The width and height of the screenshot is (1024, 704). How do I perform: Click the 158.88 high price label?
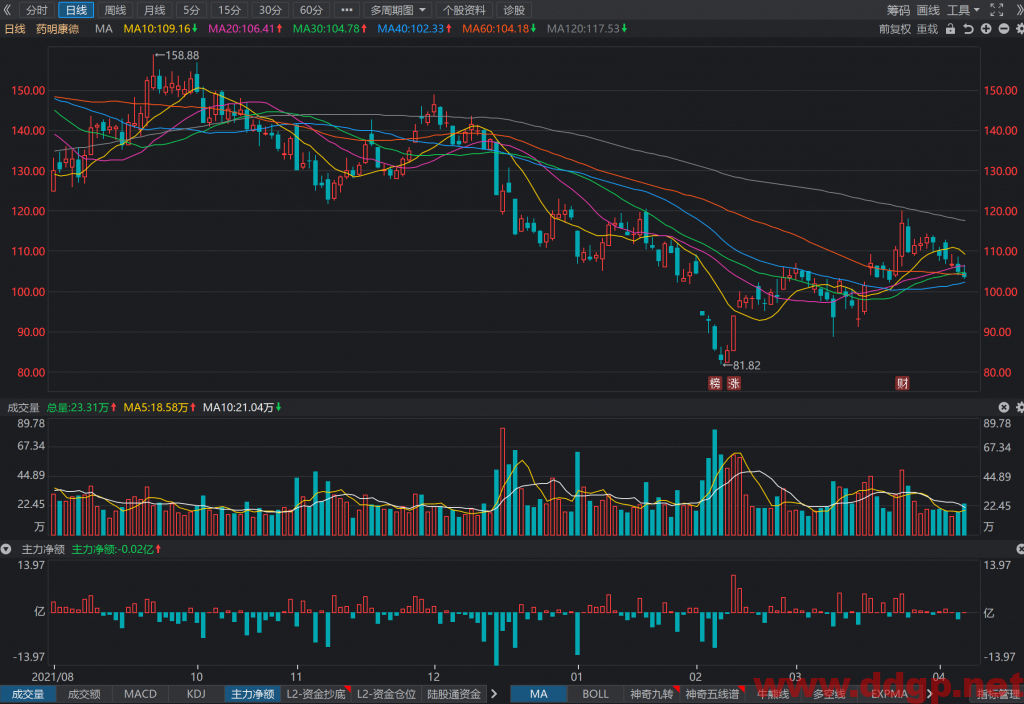(x=182, y=56)
